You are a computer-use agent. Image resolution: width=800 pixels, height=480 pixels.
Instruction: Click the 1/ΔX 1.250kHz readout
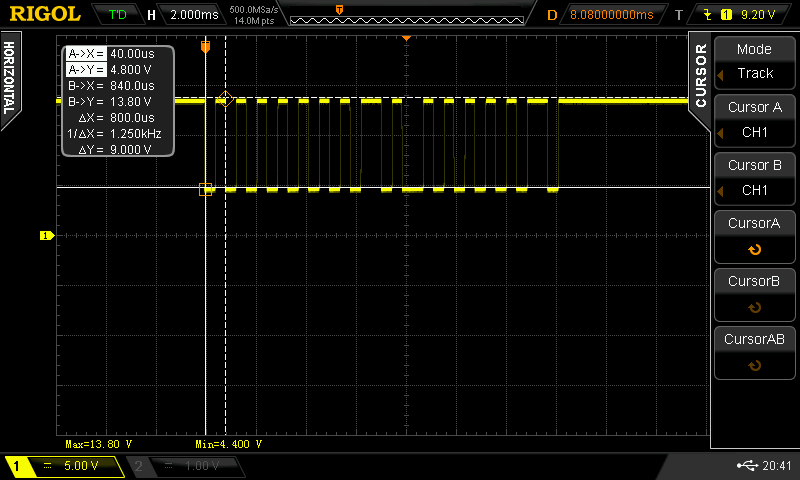pos(114,134)
